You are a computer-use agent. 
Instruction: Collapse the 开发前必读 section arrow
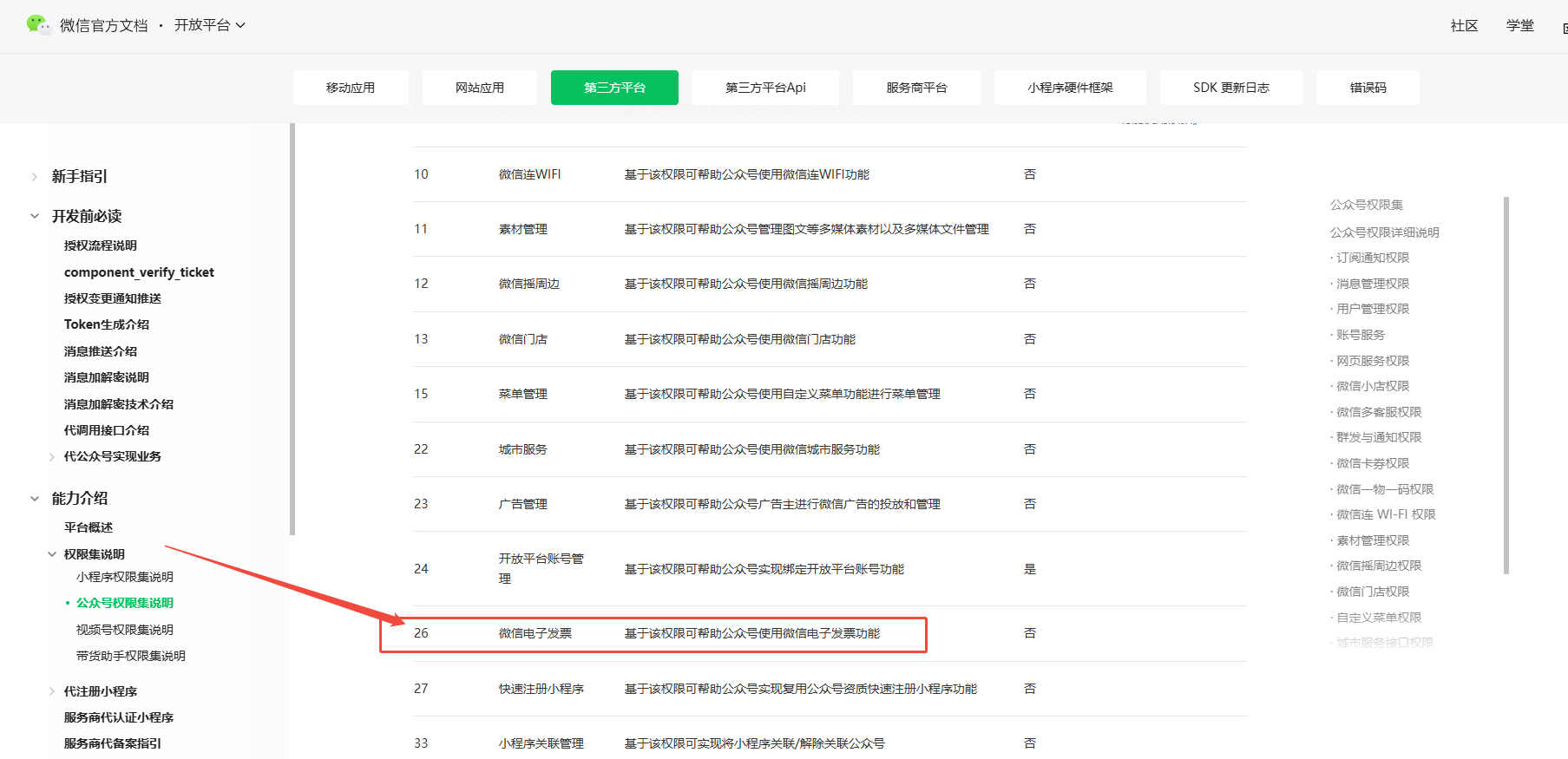35,216
